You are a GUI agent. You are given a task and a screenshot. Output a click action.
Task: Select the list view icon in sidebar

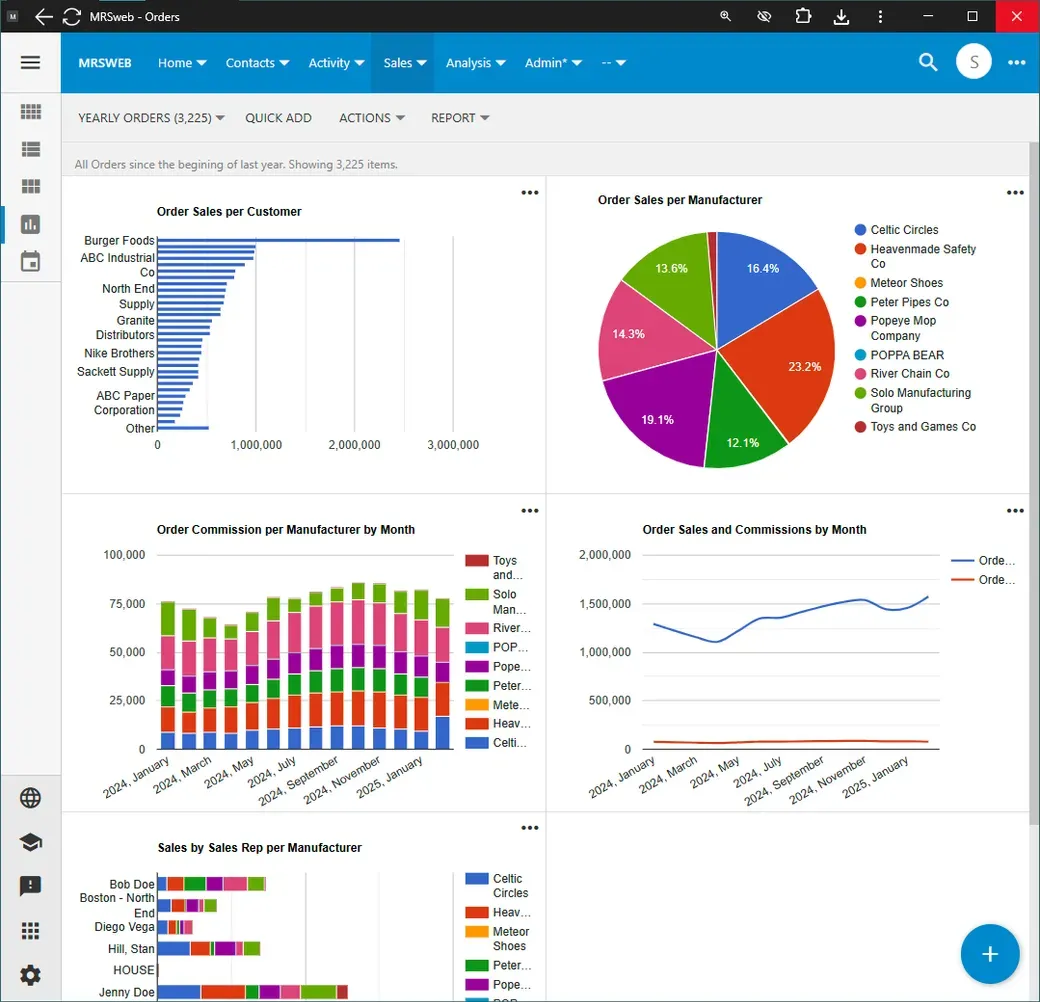[x=31, y=149]
